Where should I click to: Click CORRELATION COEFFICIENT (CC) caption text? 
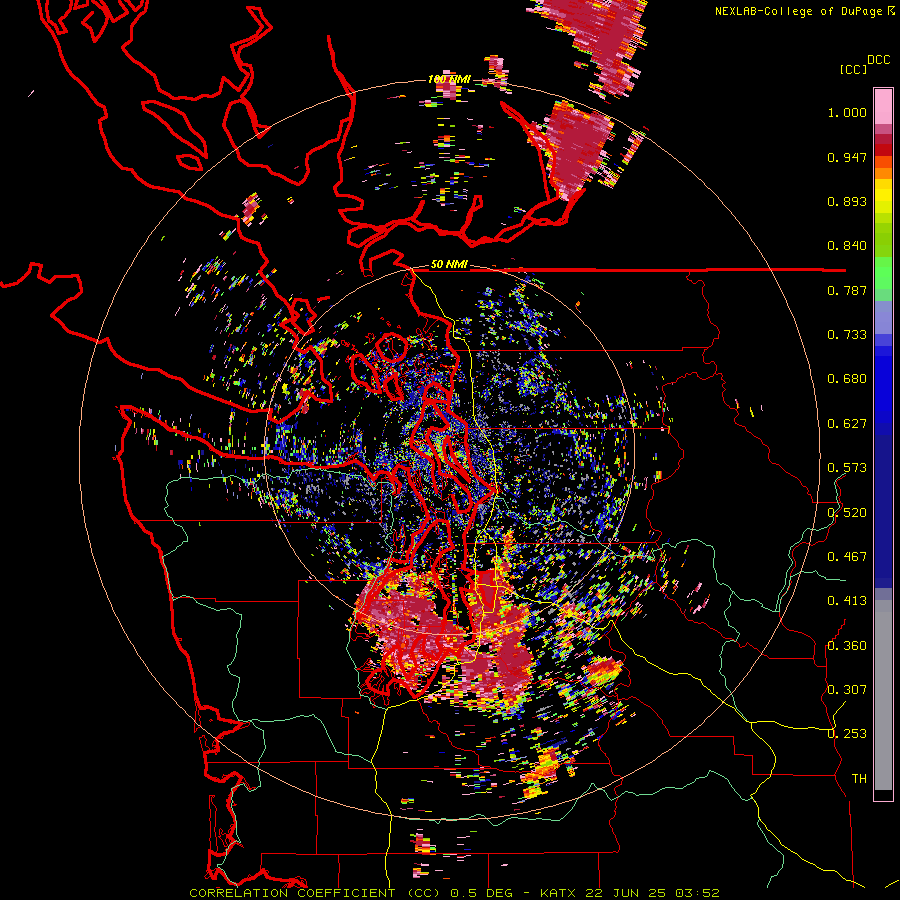[313, 893]
